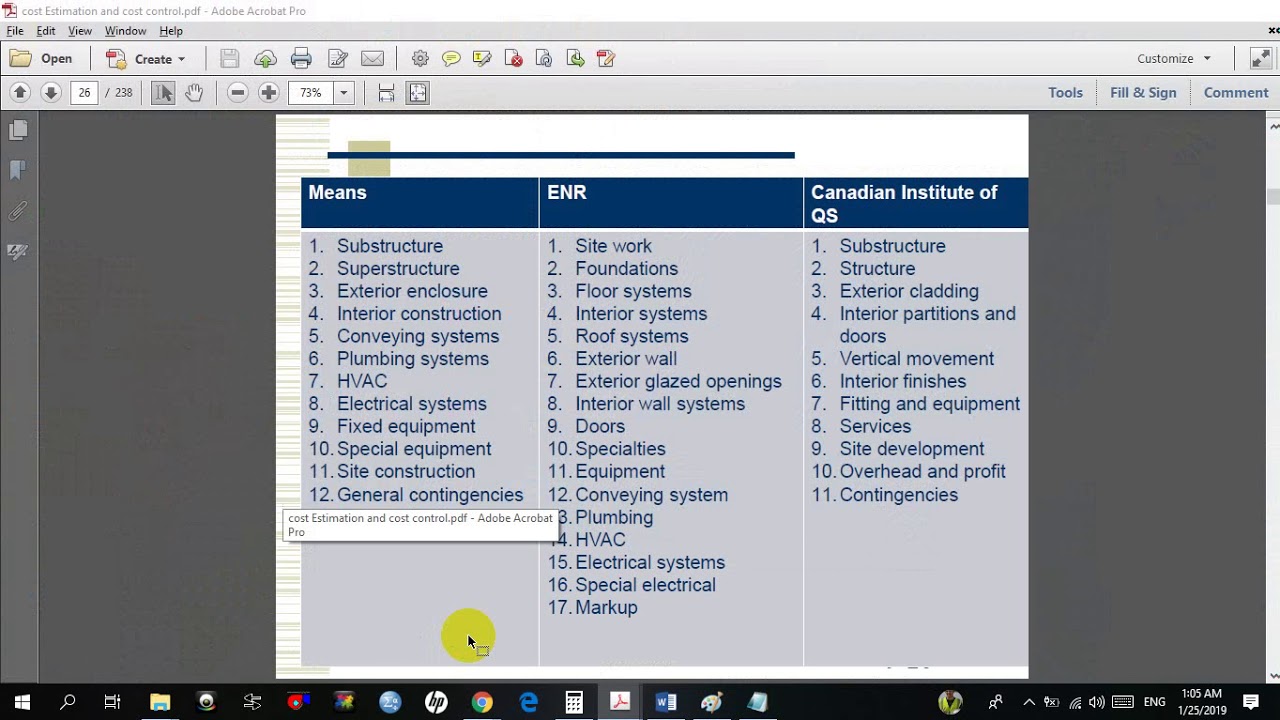The width and height of the screenshot is (1280, 720).
Task: Show hidden tray icons chevron
Action: click(1028, 702)
